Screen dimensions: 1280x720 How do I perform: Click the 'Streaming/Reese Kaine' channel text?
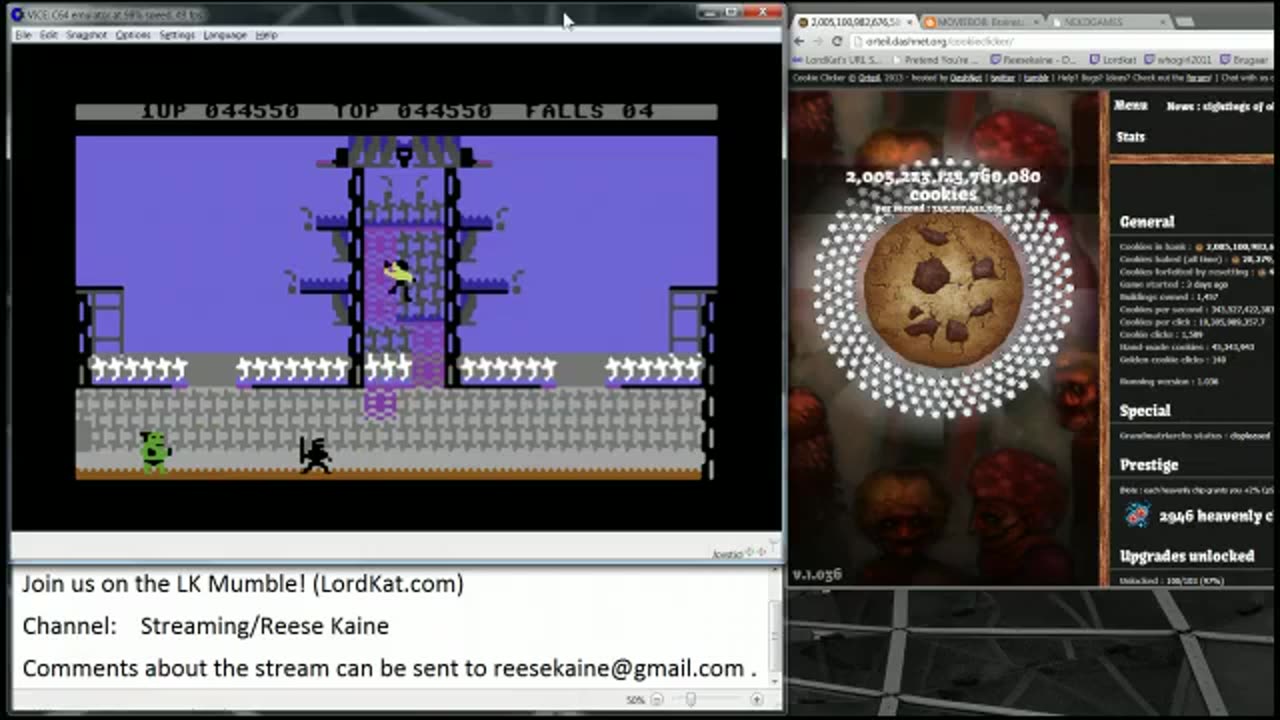264,626
